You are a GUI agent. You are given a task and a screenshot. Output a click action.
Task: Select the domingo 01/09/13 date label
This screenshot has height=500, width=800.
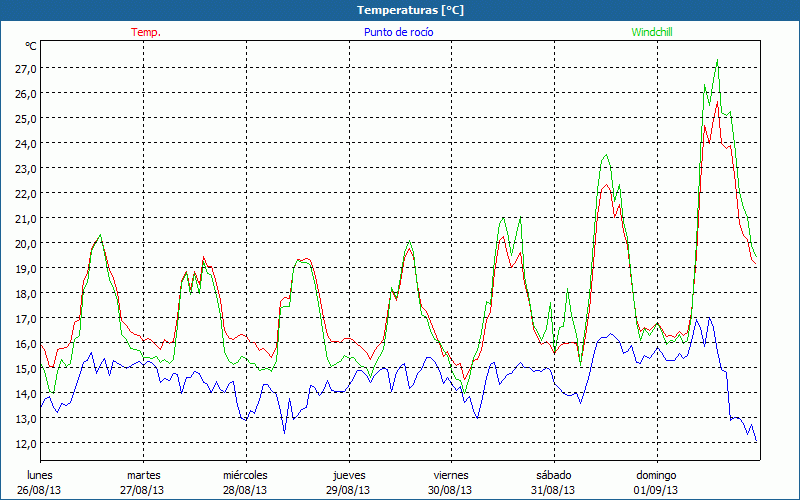pos(655,482)
